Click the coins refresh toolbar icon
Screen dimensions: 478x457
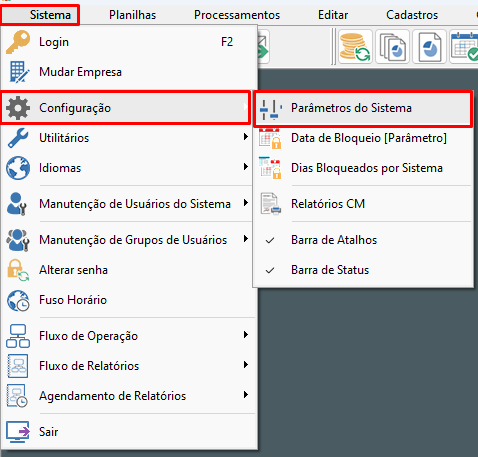pos(355,47)
